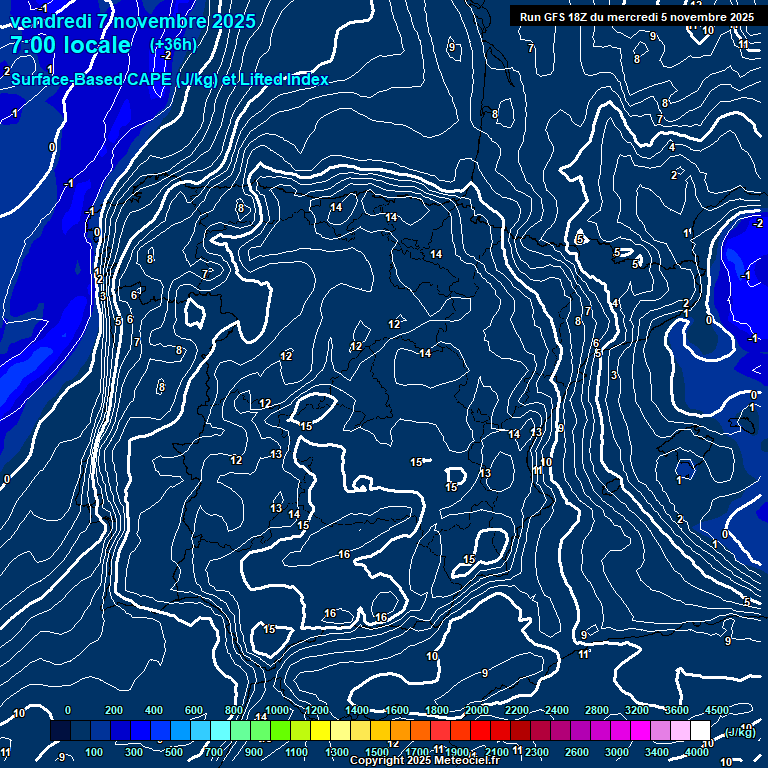Click the '3000' legend label

(x=617, y=752)
